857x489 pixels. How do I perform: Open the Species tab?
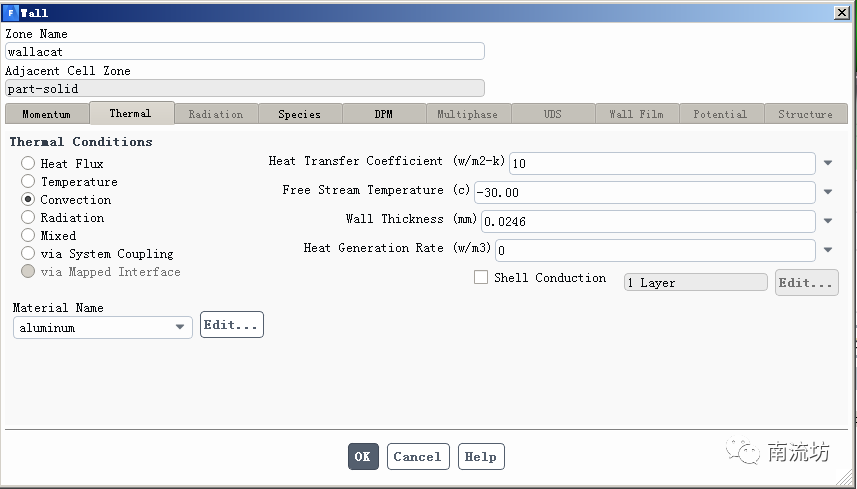tap(299, 114)
